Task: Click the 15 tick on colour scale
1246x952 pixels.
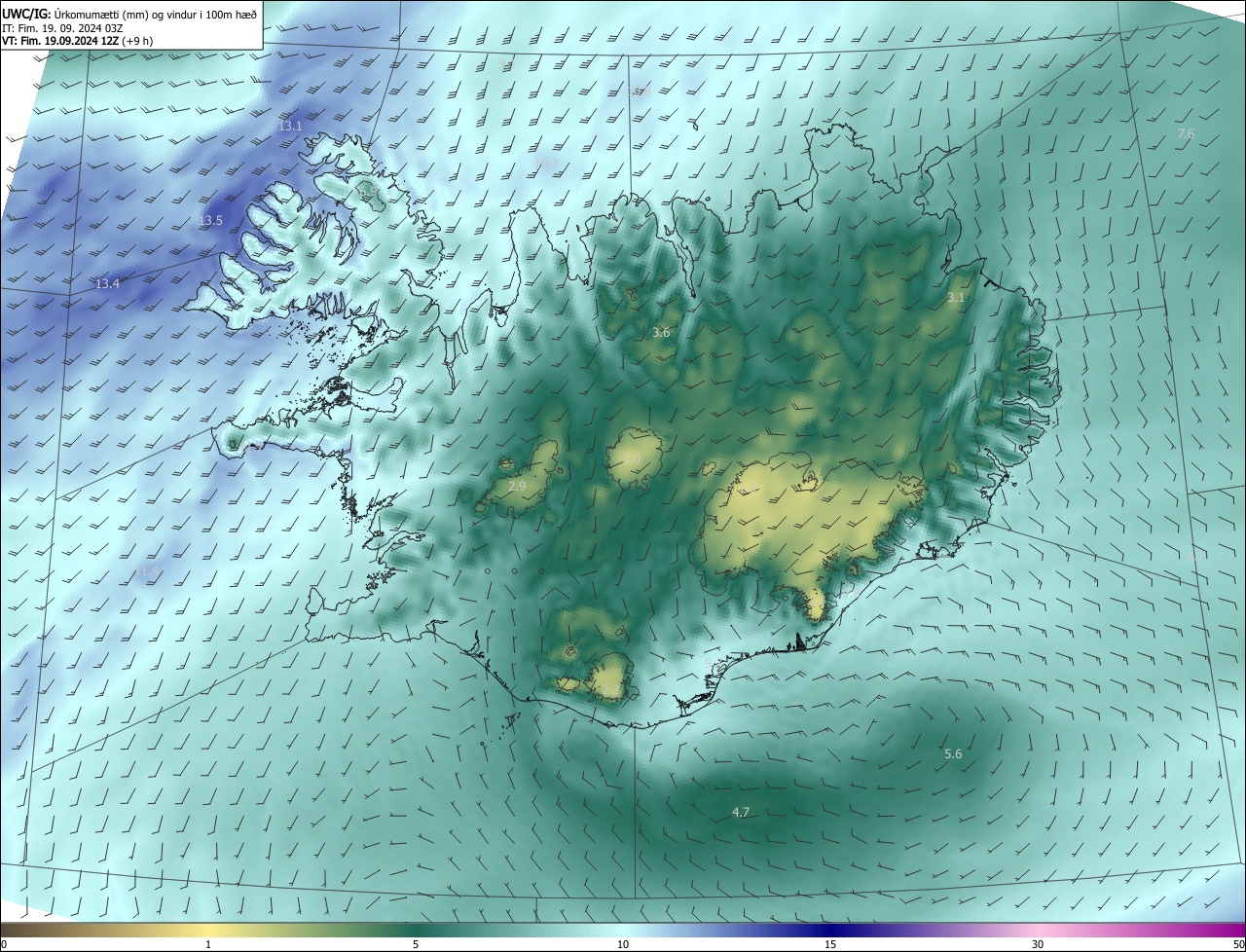Action: (x=830, y=944)
